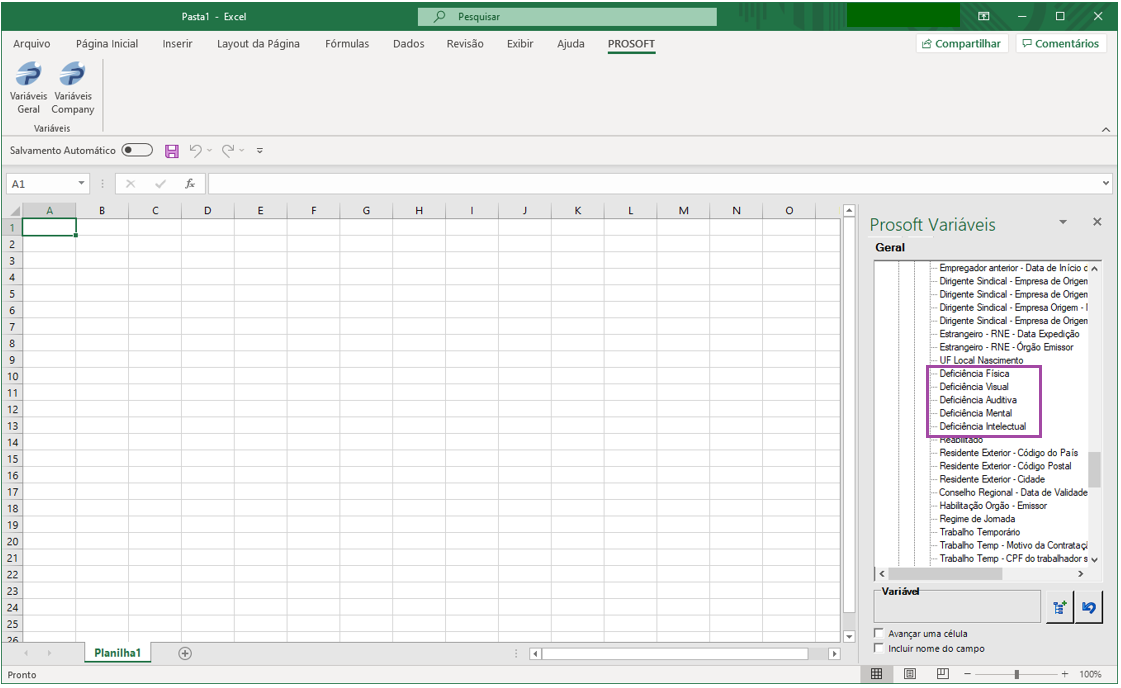Screen dimensions: 1121x688
Task: Click the zoom slider handle
Action: [x=1017, y=674]
